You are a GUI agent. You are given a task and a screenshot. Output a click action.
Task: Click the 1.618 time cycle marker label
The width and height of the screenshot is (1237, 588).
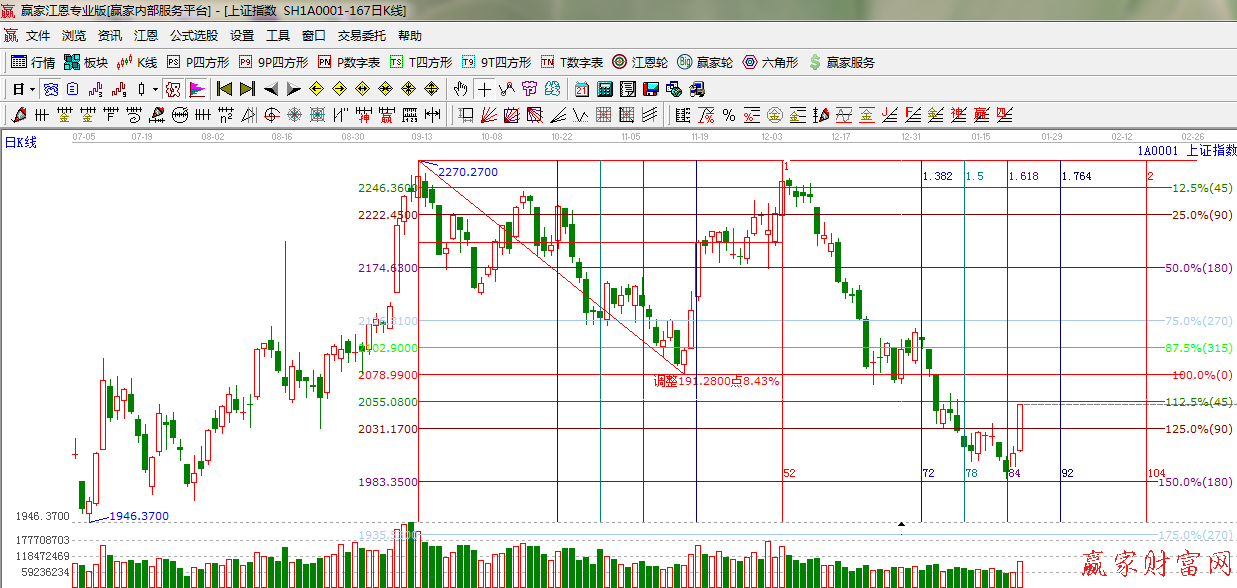(x=1023, y=176)
